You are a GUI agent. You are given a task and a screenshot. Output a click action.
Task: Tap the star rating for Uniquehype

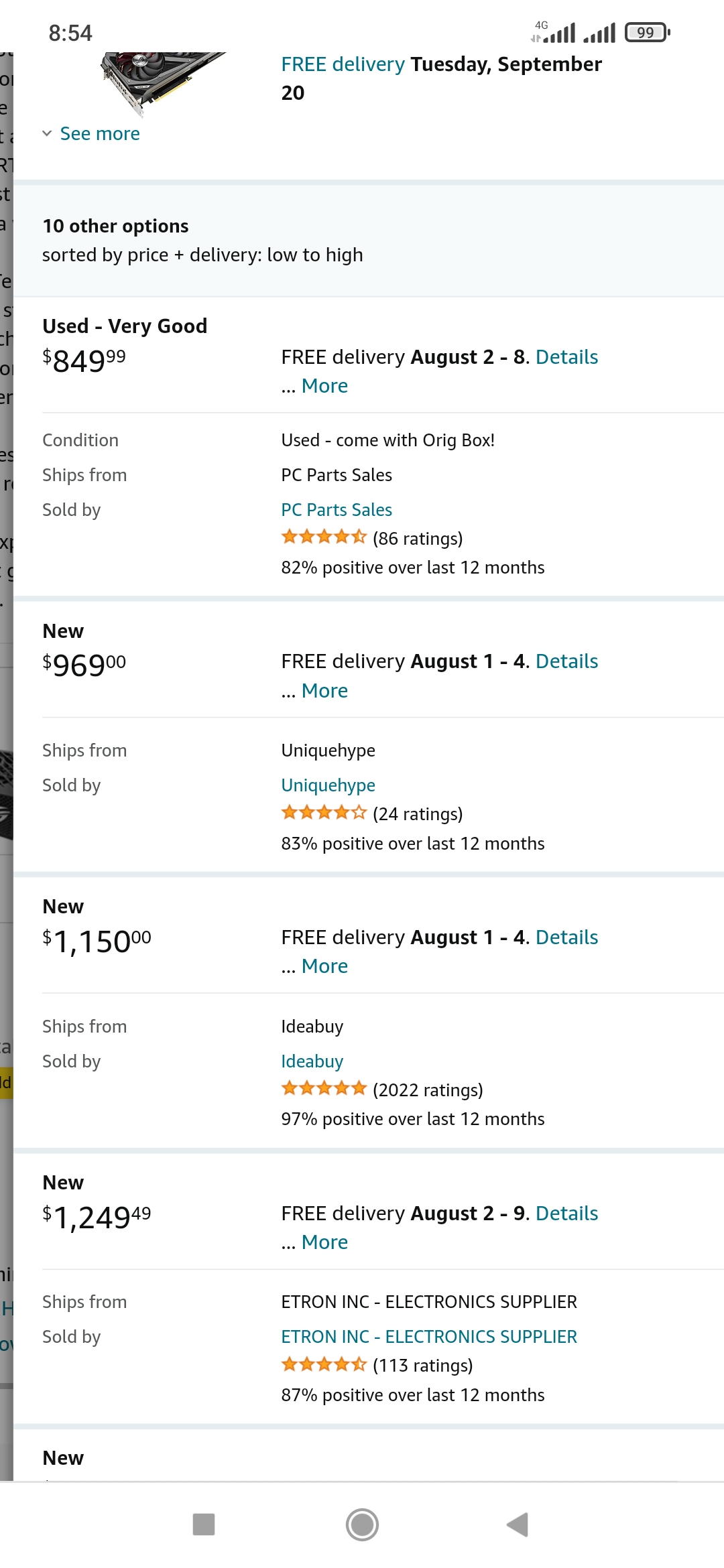[x=324, y=813]
